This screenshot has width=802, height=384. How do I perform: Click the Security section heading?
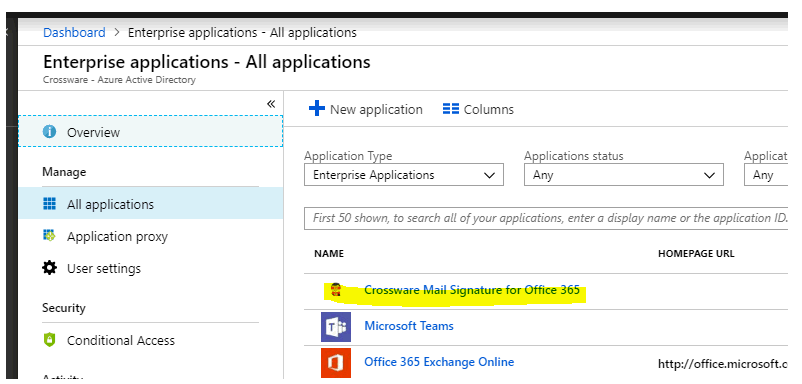coord(63,308)
